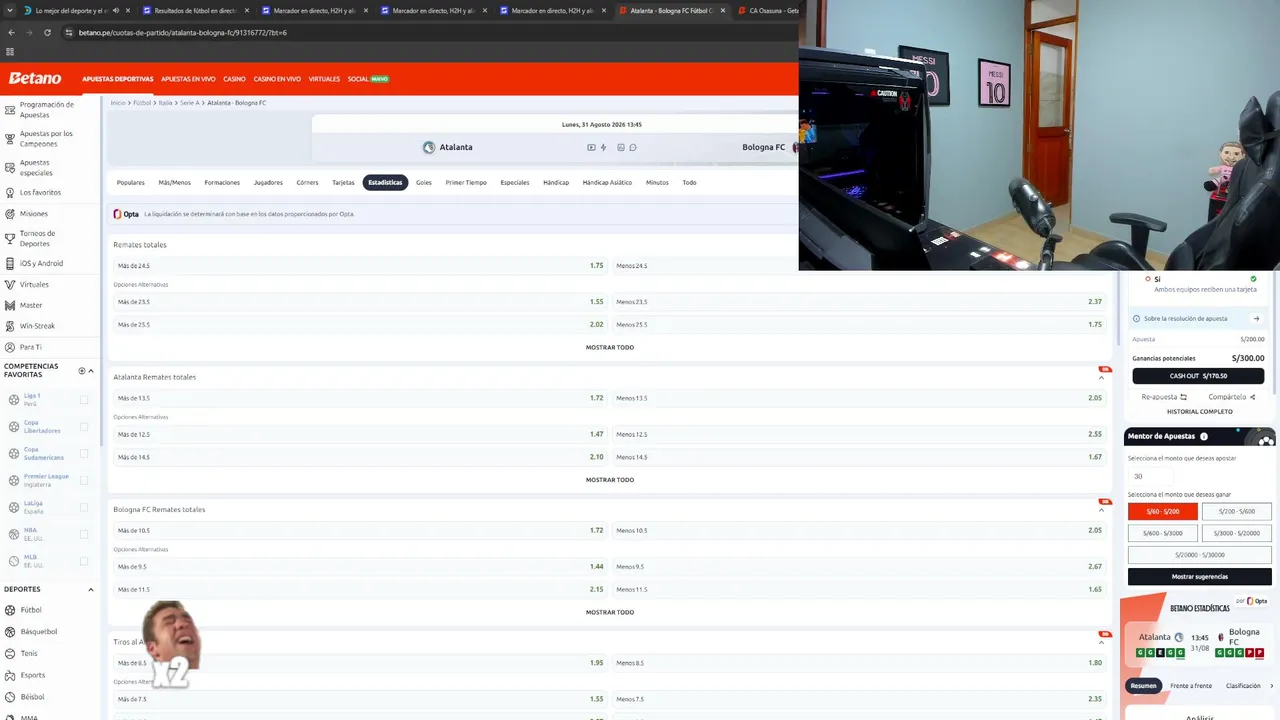Collapse the Deportes sidebar section
This screenshot has width=1280, height=720.
[91, 590]
